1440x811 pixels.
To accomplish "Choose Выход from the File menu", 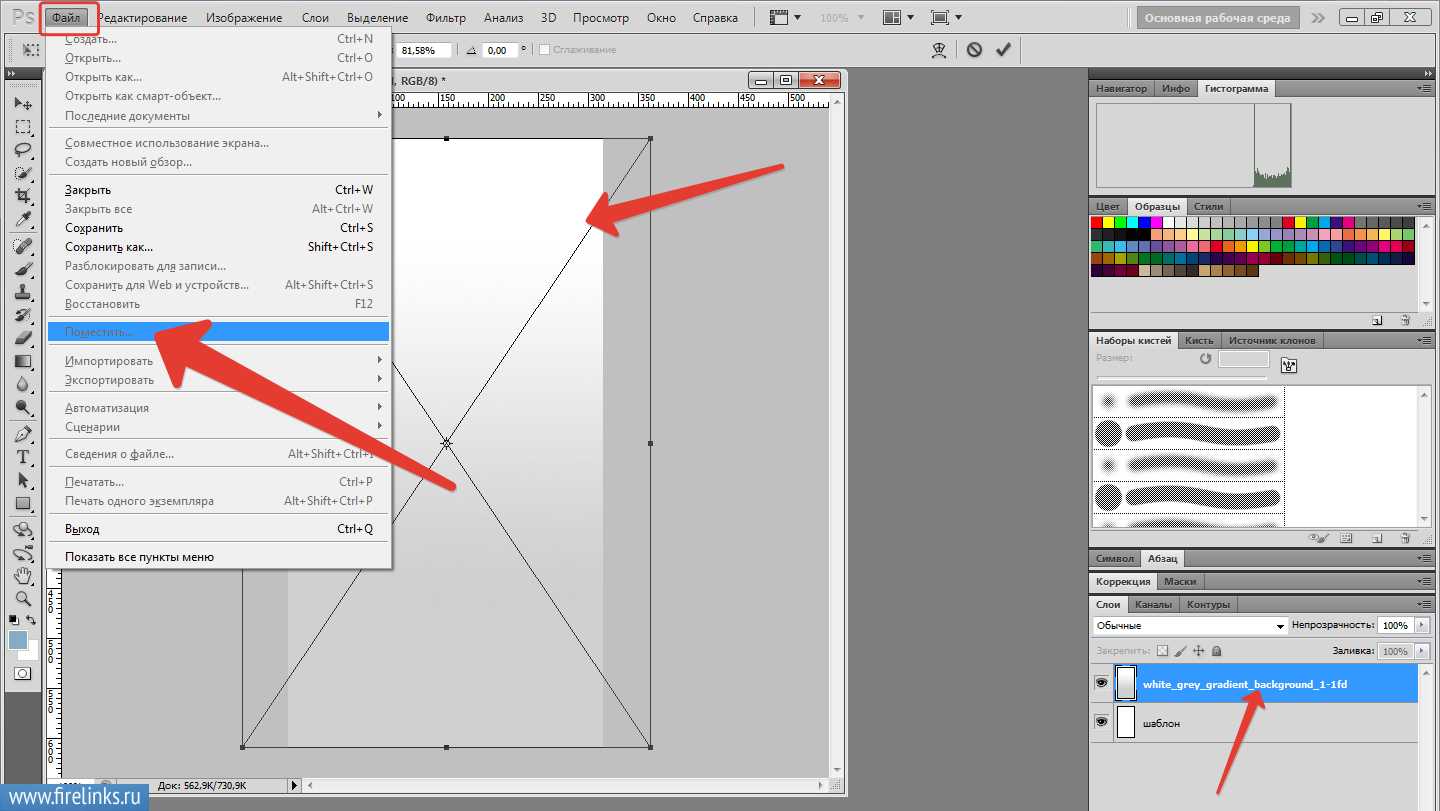I will pyautogui.click(x=218, y=529).
